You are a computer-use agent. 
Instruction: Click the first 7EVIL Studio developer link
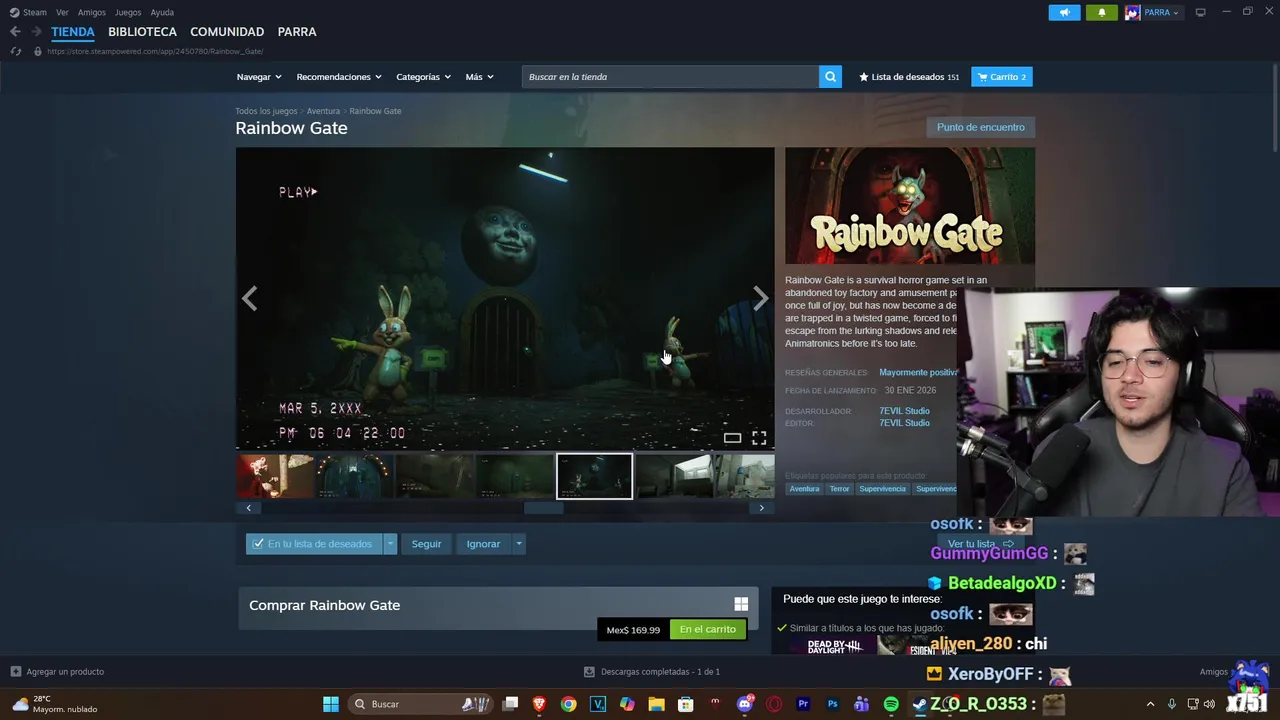[904, 411]
